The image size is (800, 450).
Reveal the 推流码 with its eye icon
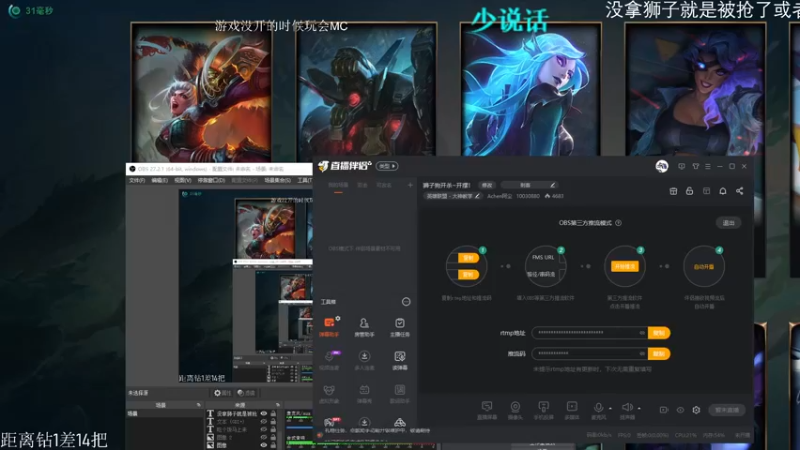[642, 353]
